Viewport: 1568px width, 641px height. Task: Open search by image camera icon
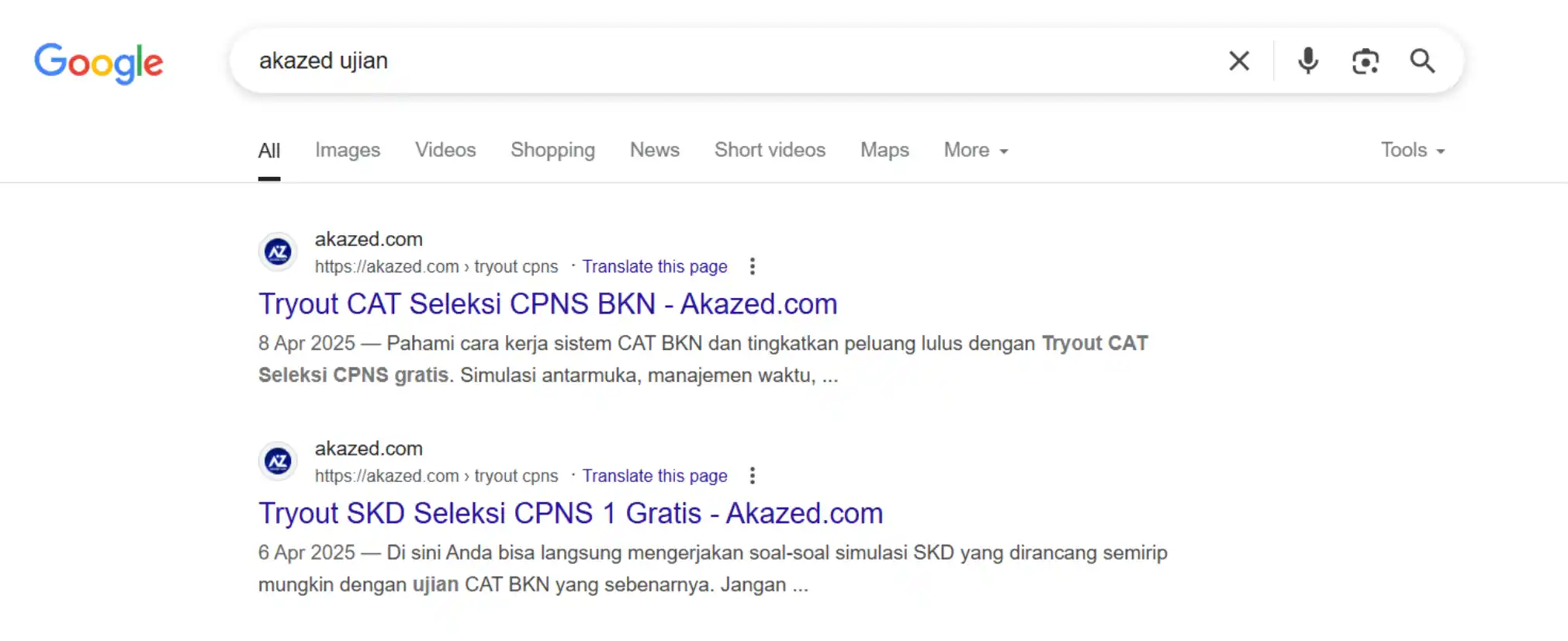tap(1366, 61)
